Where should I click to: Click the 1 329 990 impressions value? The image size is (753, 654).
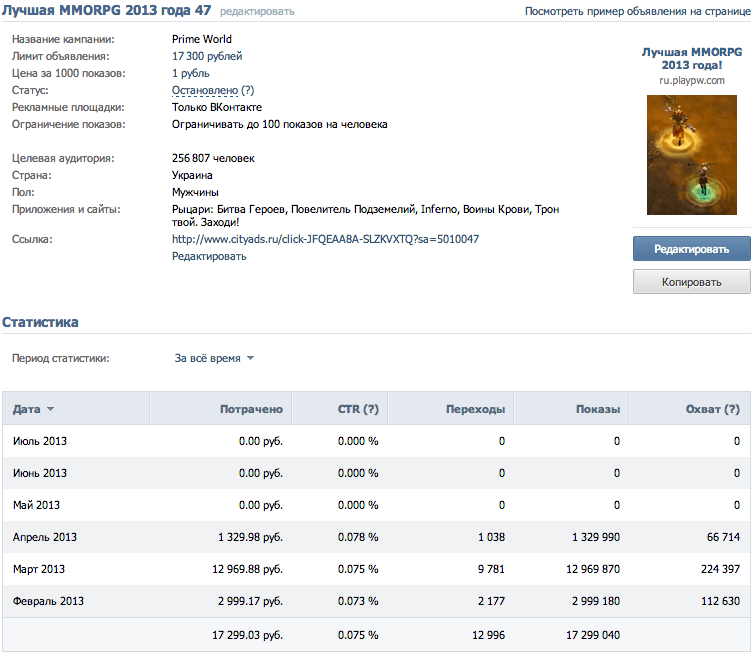pos(596,537)
